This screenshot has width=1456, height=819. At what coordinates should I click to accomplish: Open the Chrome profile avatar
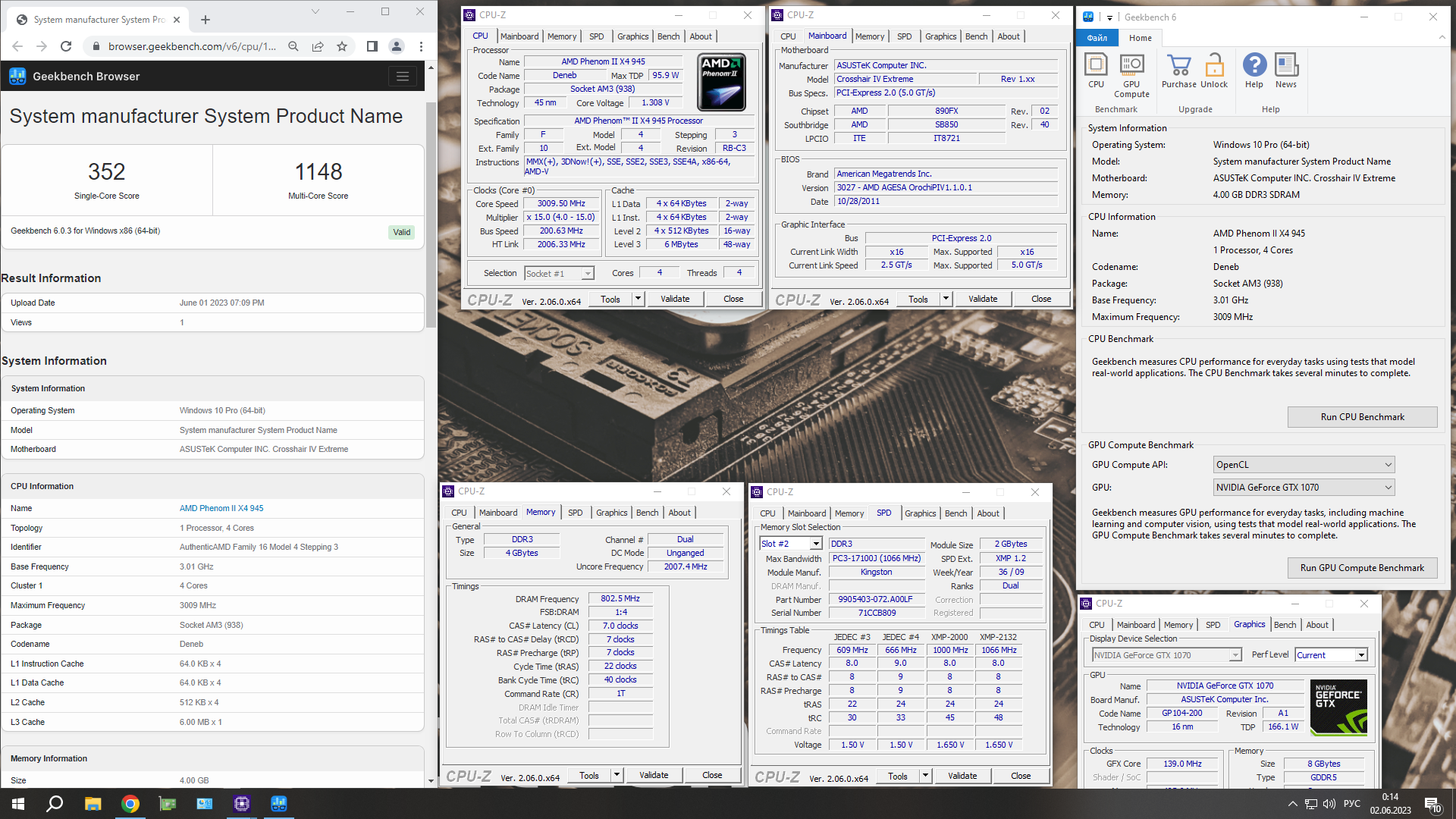coord(396,46)
